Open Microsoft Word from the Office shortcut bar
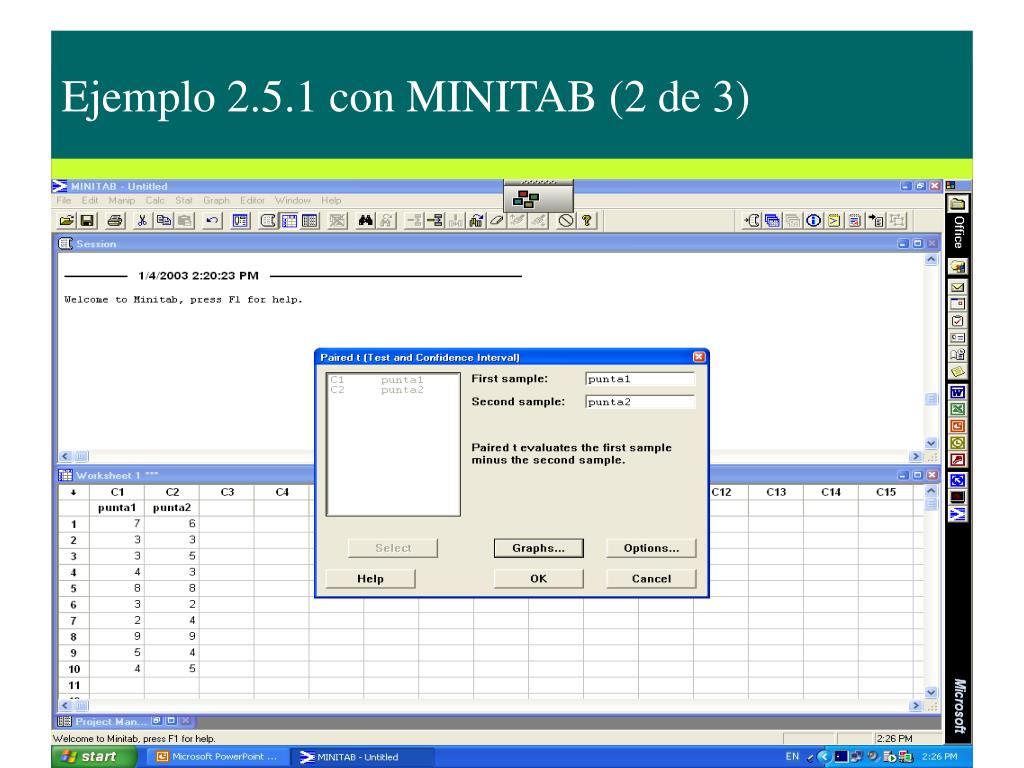Image resolution: width=1024 pixels, height=768 pixels. click(957, 392)
